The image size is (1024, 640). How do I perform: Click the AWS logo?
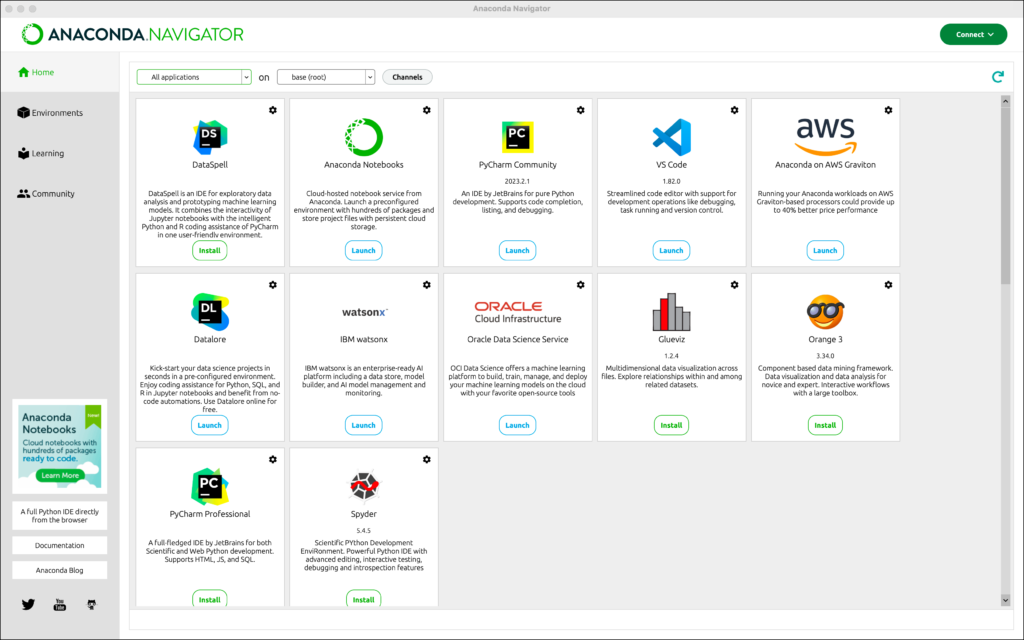[x=825, y=136]
